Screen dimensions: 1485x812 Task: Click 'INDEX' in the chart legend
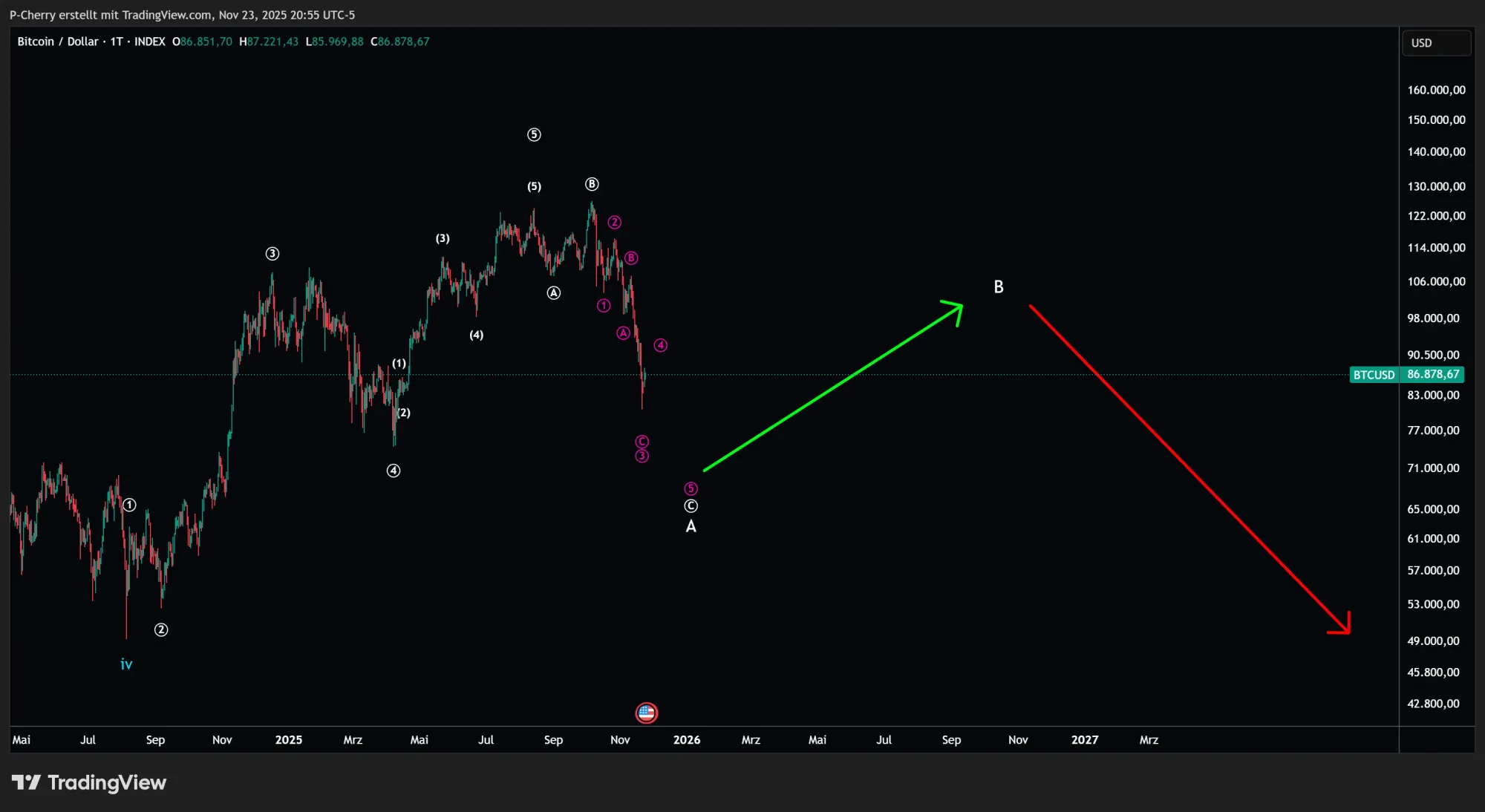(x=150, y=42)
